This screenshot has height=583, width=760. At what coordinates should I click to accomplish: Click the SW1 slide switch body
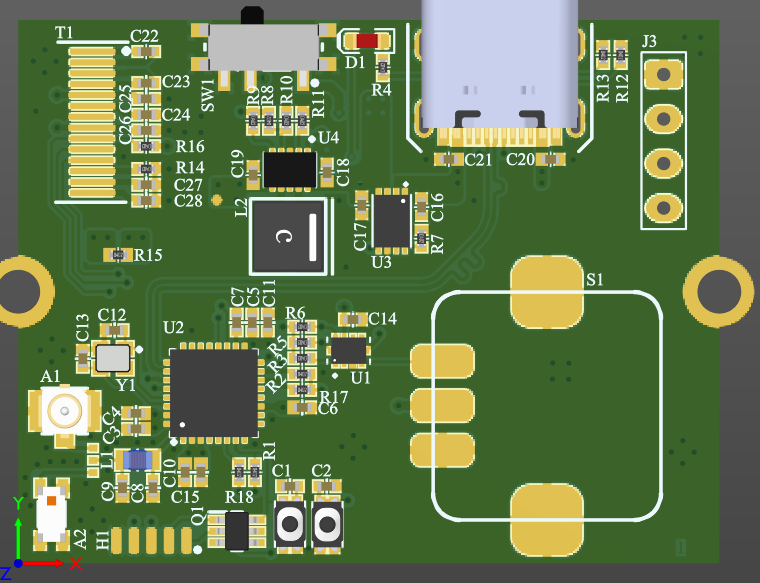coord(263,47)
